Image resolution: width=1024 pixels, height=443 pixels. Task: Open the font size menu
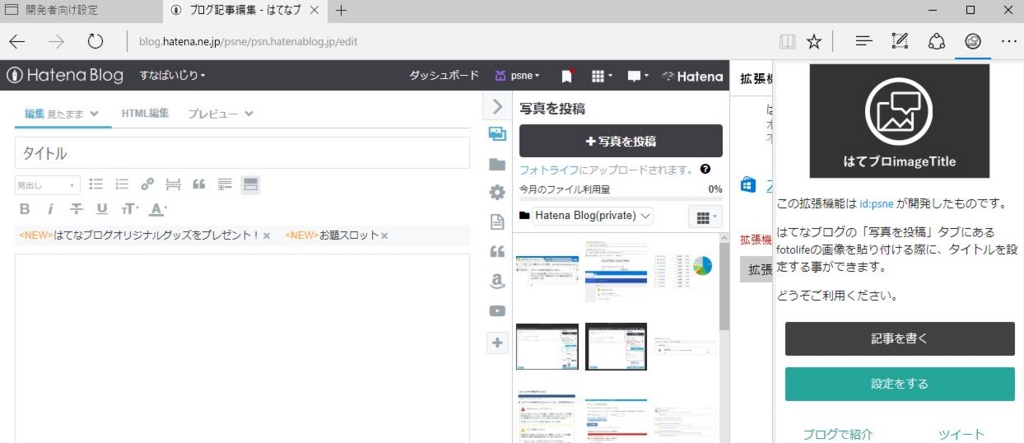tap(129, 209)
